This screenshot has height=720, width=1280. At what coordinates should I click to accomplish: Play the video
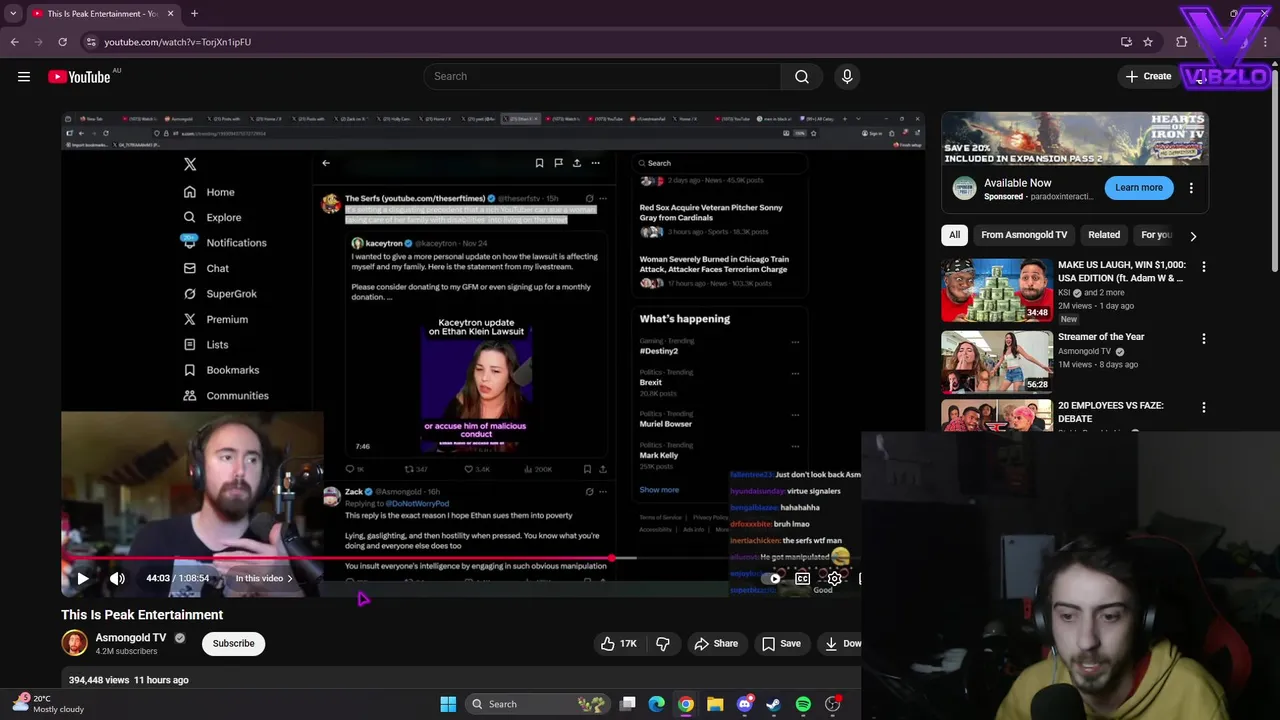pyautogui.click(x=83, y=578)
